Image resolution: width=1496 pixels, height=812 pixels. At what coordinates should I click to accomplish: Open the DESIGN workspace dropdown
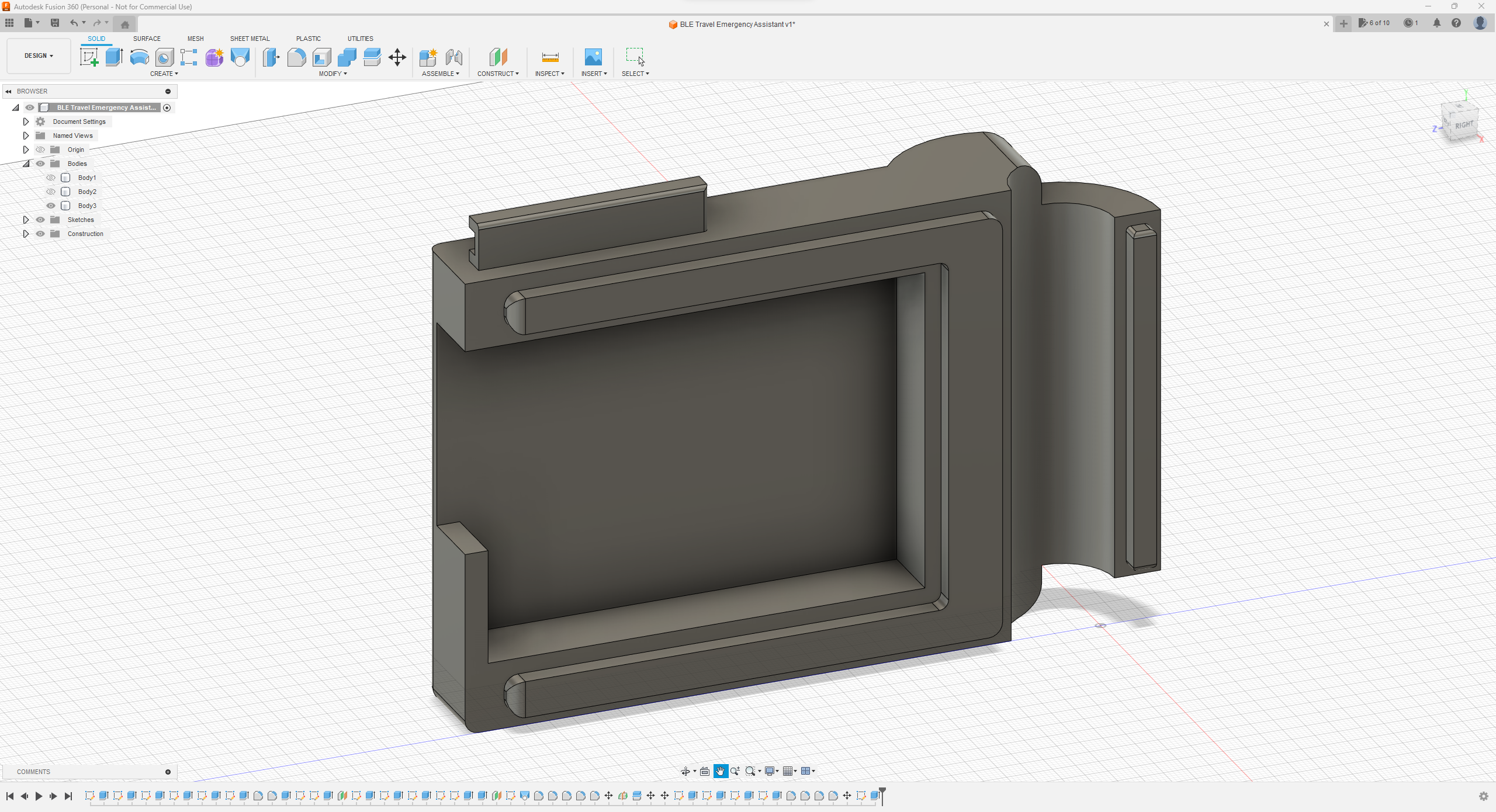tap(38, 55)
